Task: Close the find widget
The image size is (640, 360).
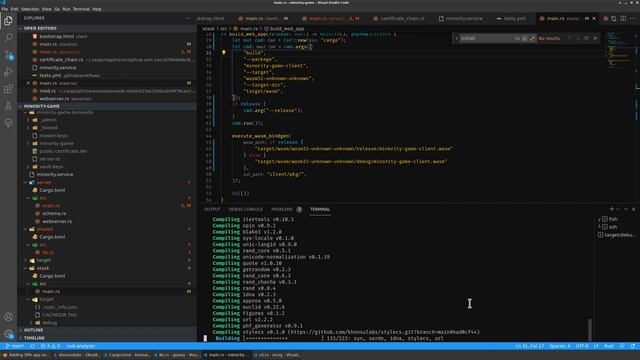Action: pyautogui.click(x=595, y=38)
